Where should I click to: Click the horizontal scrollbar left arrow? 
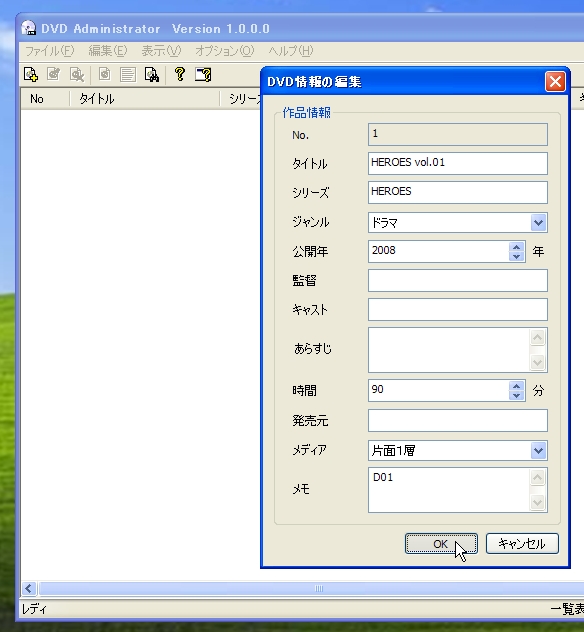coord(29,588)
